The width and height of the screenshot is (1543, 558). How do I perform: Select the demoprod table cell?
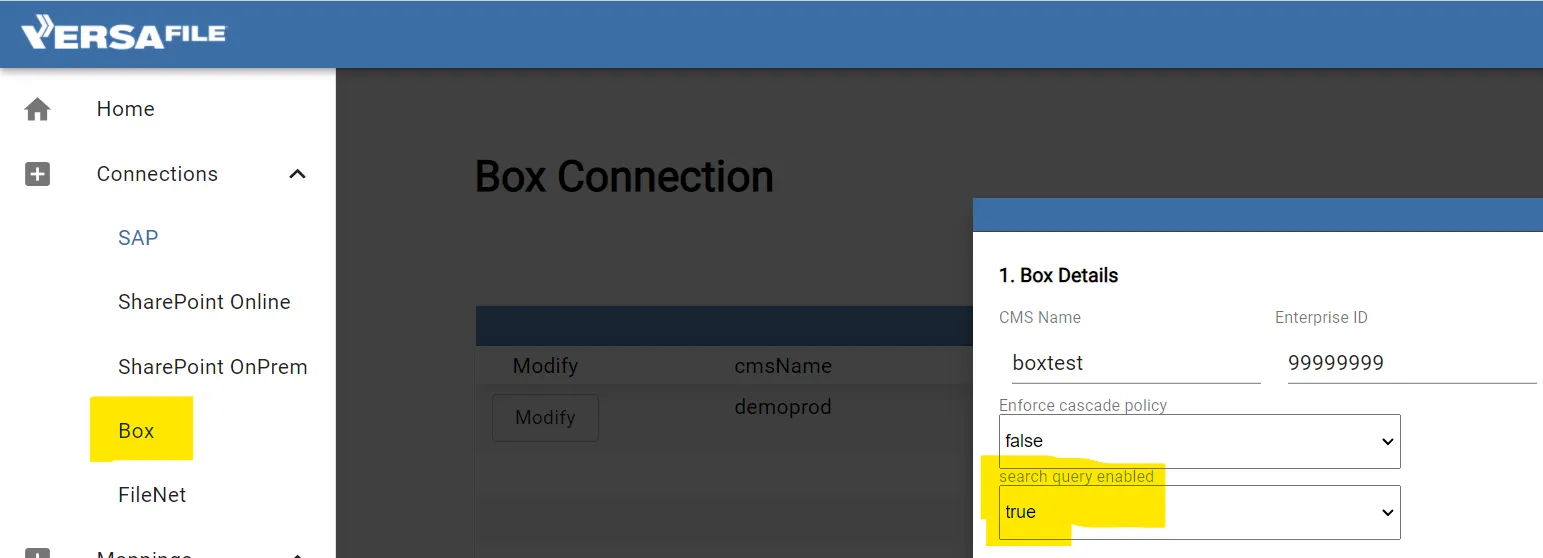pyautogui.click(x=783, y=407)
